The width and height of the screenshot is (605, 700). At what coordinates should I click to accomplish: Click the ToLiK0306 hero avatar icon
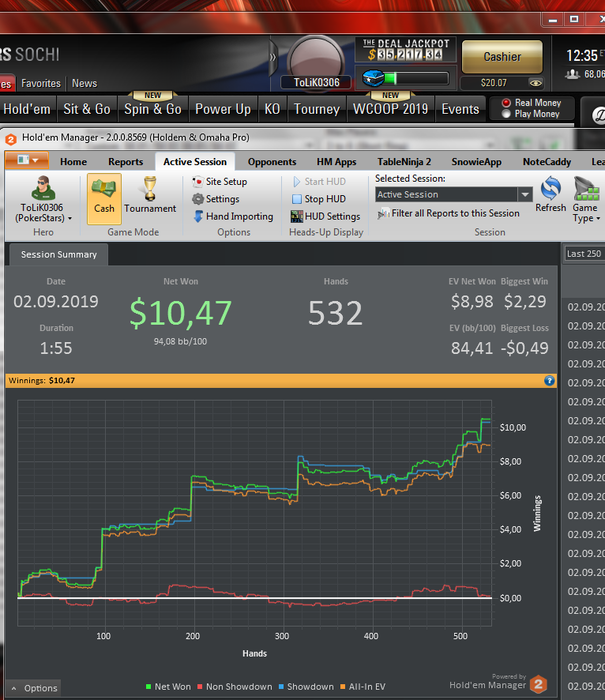[x=43, y=188]
